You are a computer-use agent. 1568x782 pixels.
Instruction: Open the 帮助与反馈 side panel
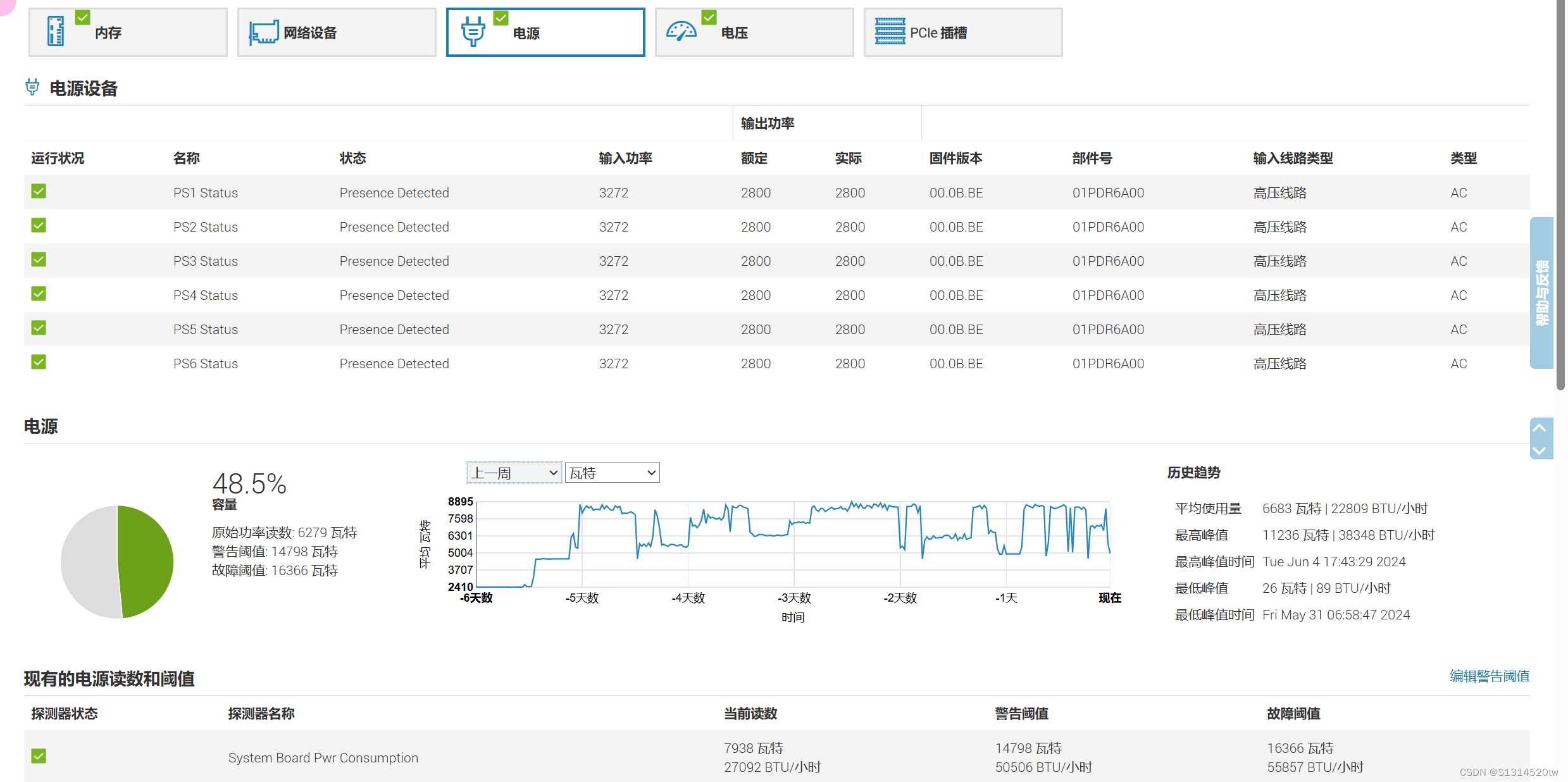[1541, 292]
